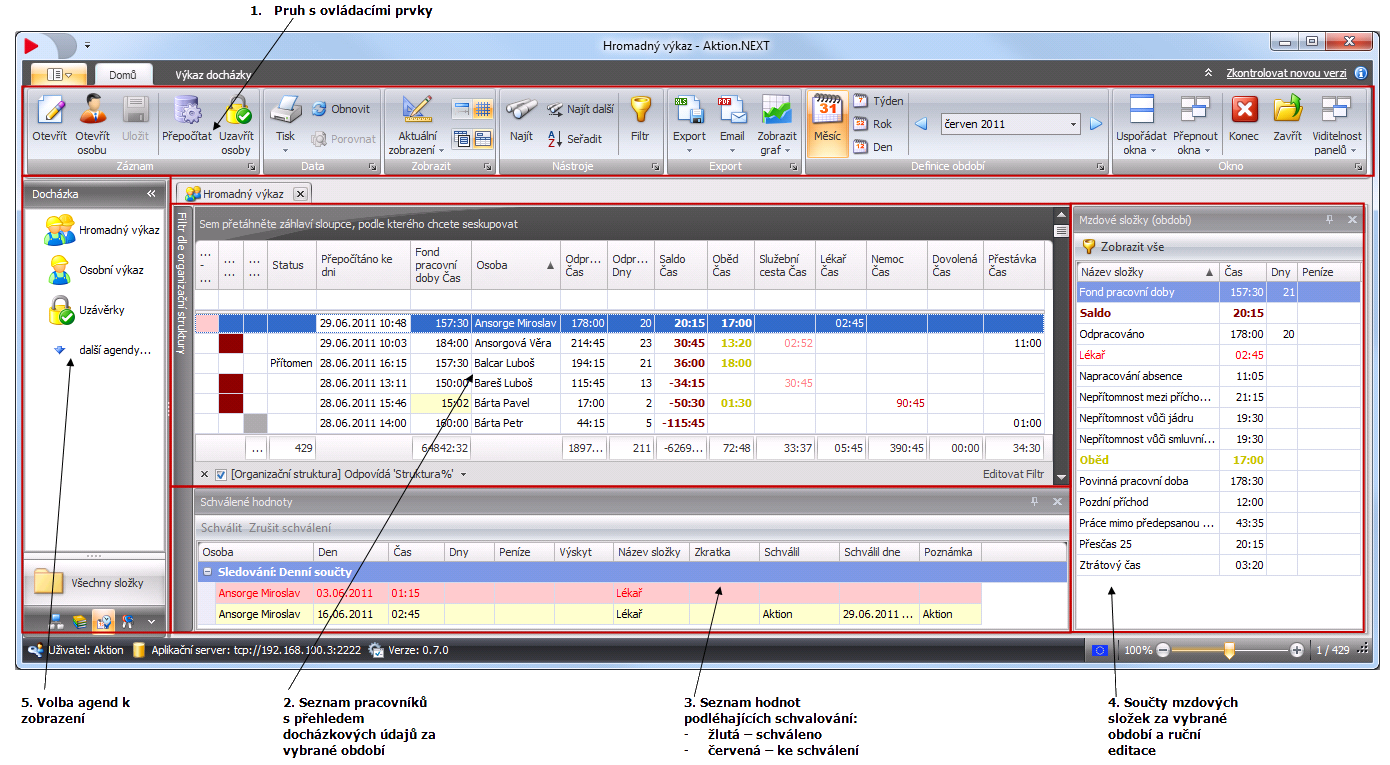Click the Uzavřít osoby padlock icon
1390x765 pixels.
click(x=237, y=124)
